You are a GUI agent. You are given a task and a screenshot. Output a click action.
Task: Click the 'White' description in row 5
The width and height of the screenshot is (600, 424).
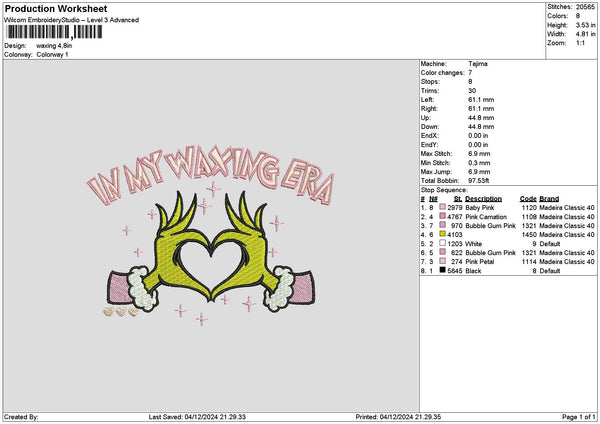pyautogui.click(x=473, y=243)
